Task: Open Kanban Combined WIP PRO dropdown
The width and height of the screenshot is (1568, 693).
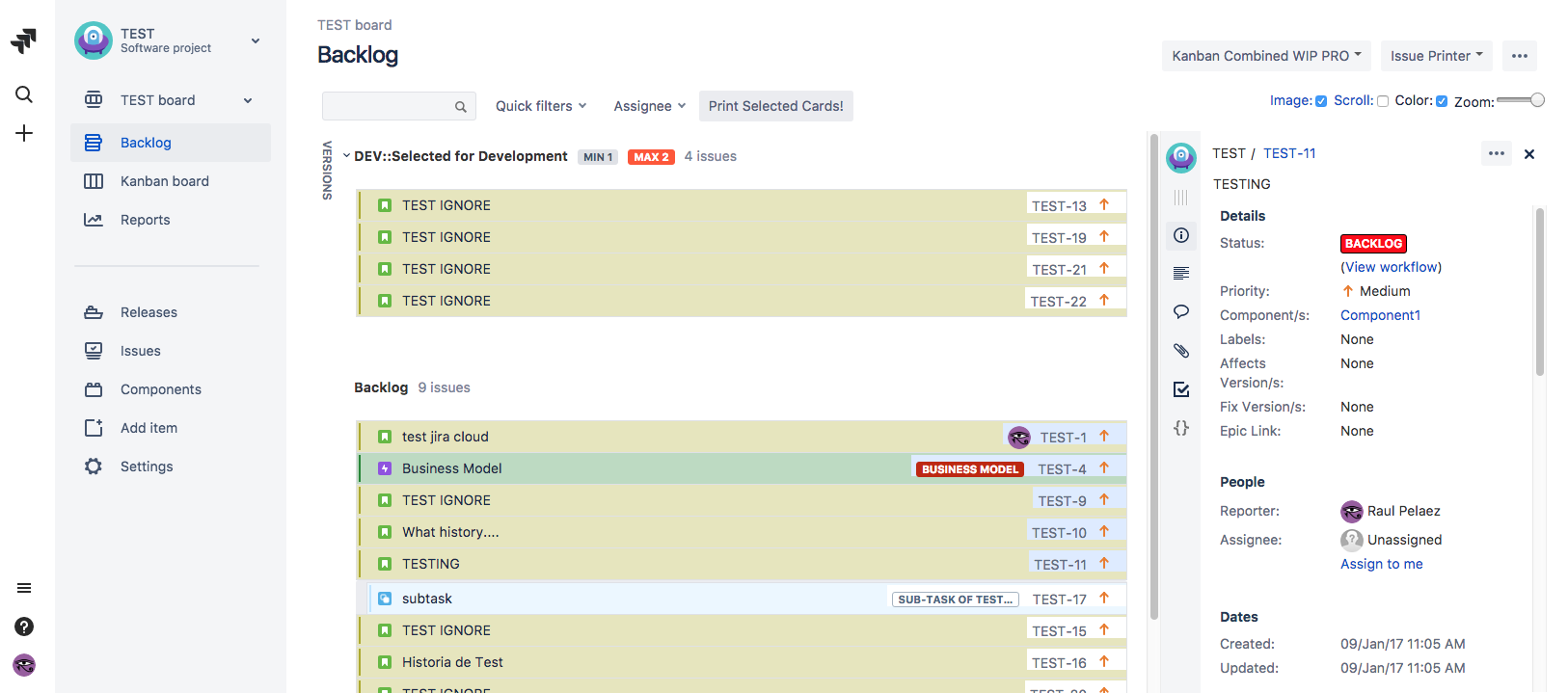Action: click(1266, 56)
